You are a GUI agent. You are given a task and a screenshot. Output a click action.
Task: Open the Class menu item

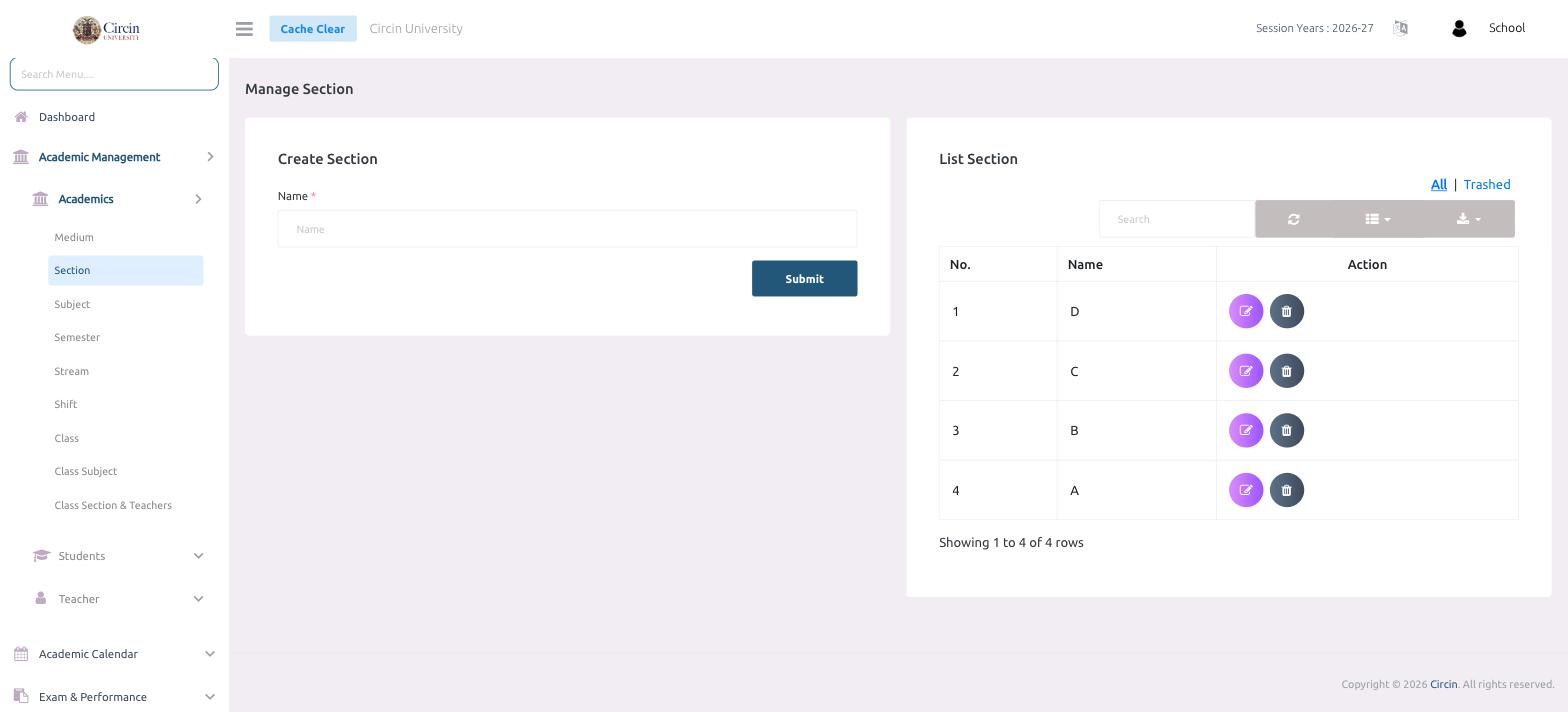[66, 438]
